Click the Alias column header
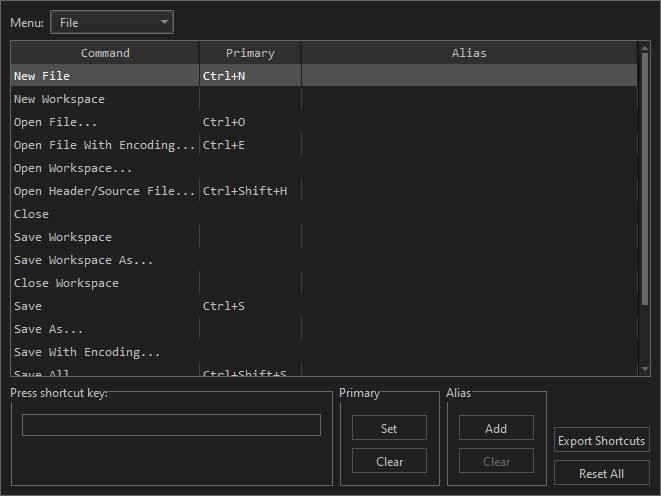 (469, 53)
